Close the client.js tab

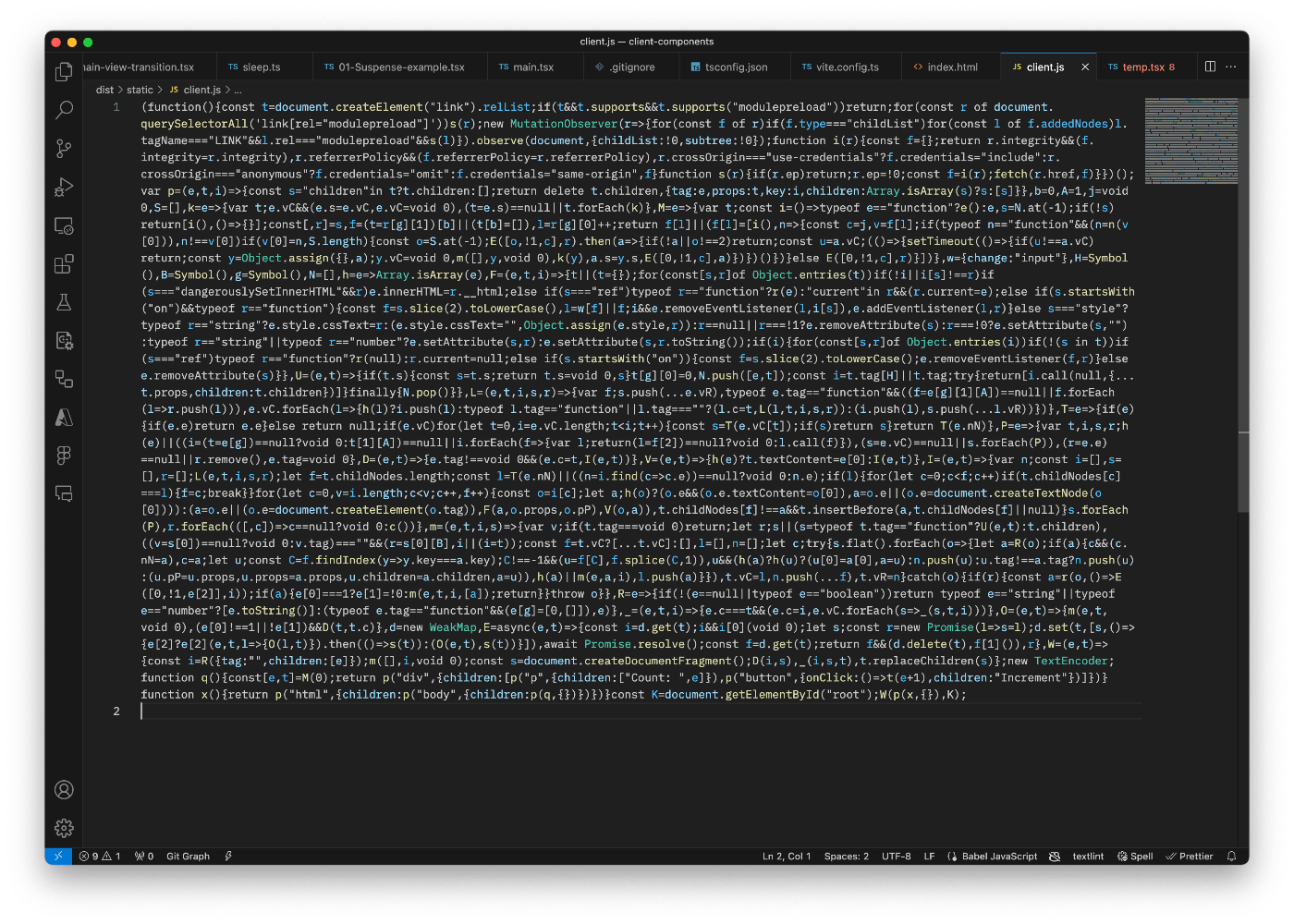coord(1085,67)
